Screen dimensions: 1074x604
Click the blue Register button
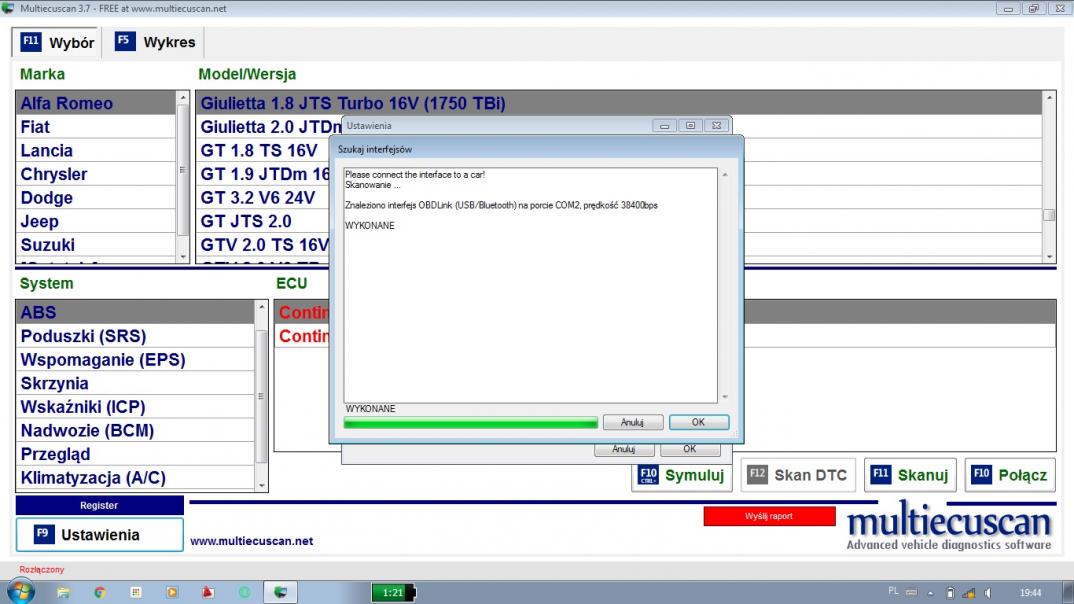click(x=99, y=505)
